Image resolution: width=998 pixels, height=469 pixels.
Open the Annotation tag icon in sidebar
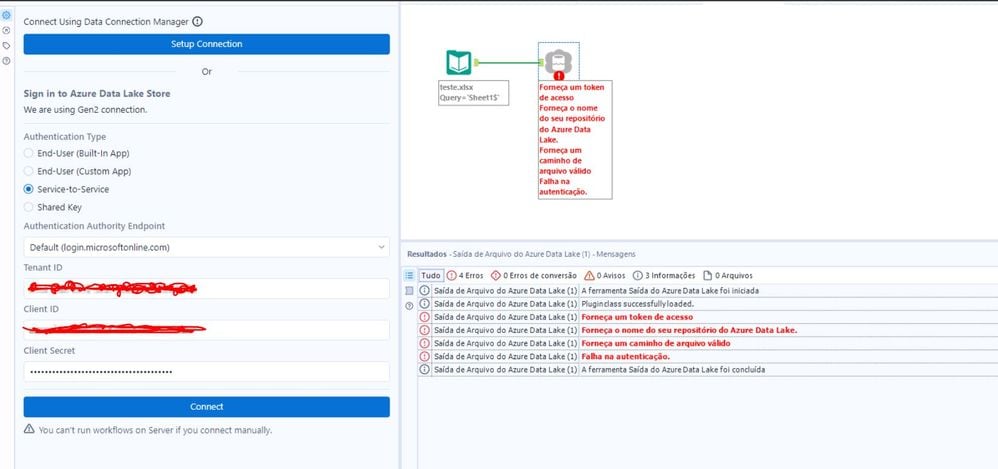(x=6, y=46)
